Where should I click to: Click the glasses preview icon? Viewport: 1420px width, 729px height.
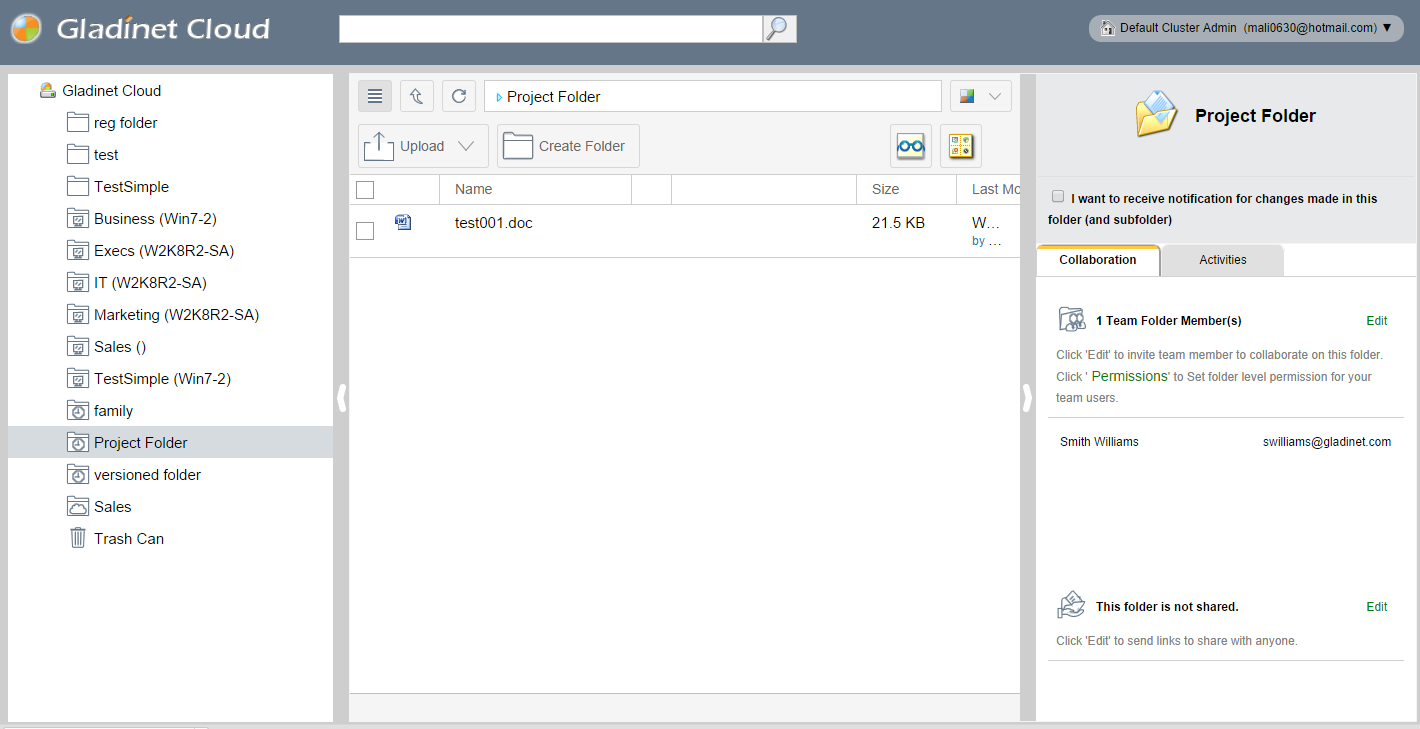[x=911, y=146]
